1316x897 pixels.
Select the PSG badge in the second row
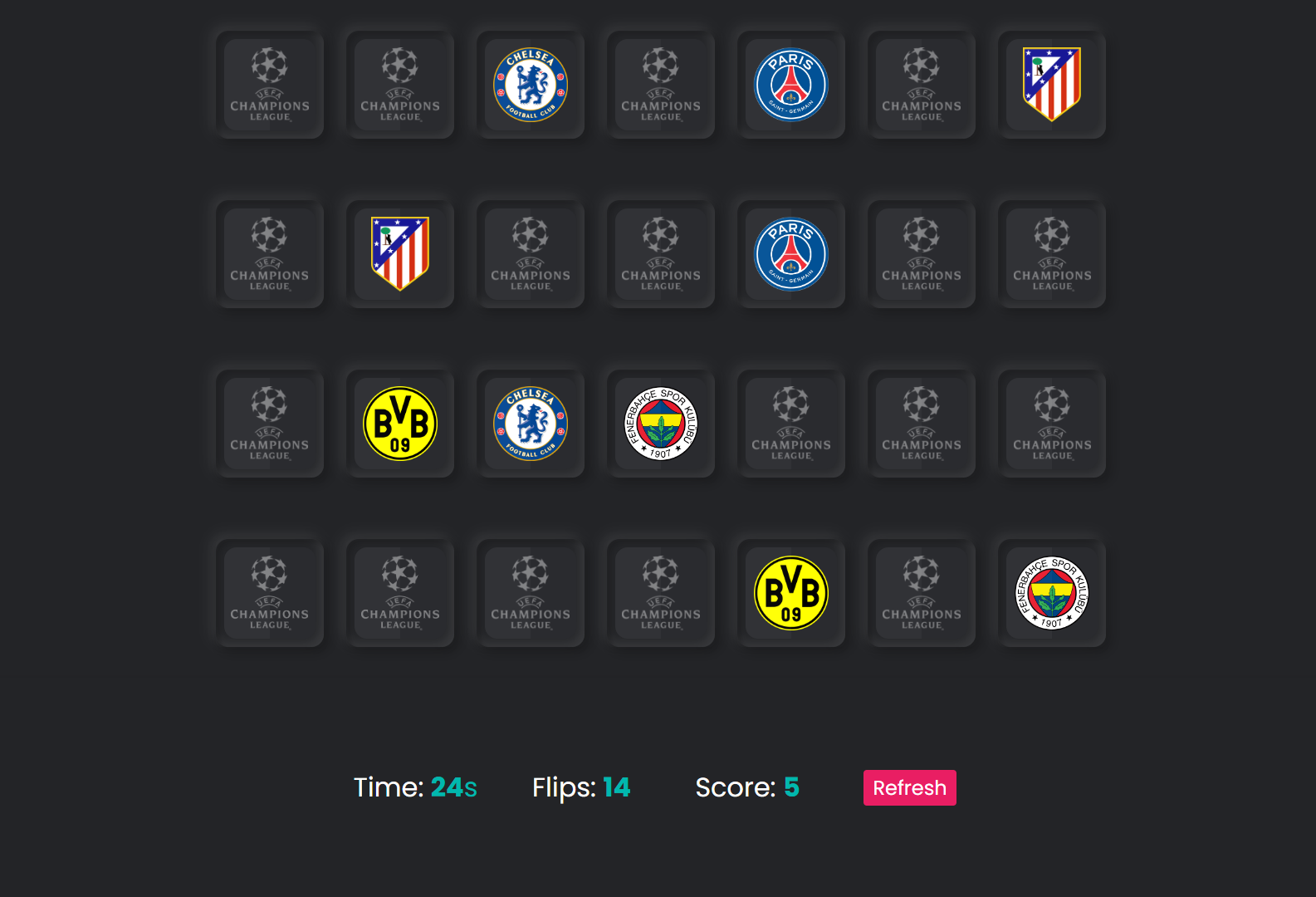coord(790,253)
